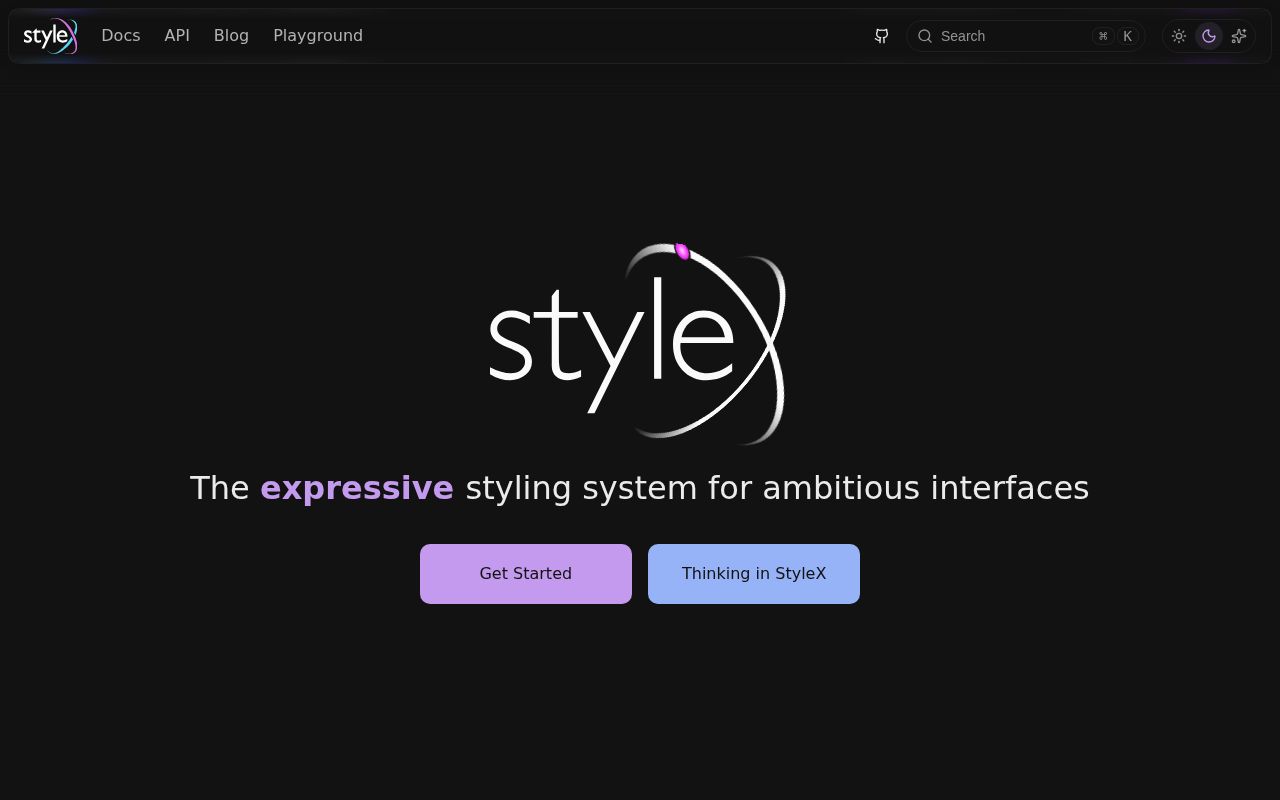Select dark theme moon icon
The height and width of the screenshot is (800, 1280).
point(1209,36)
